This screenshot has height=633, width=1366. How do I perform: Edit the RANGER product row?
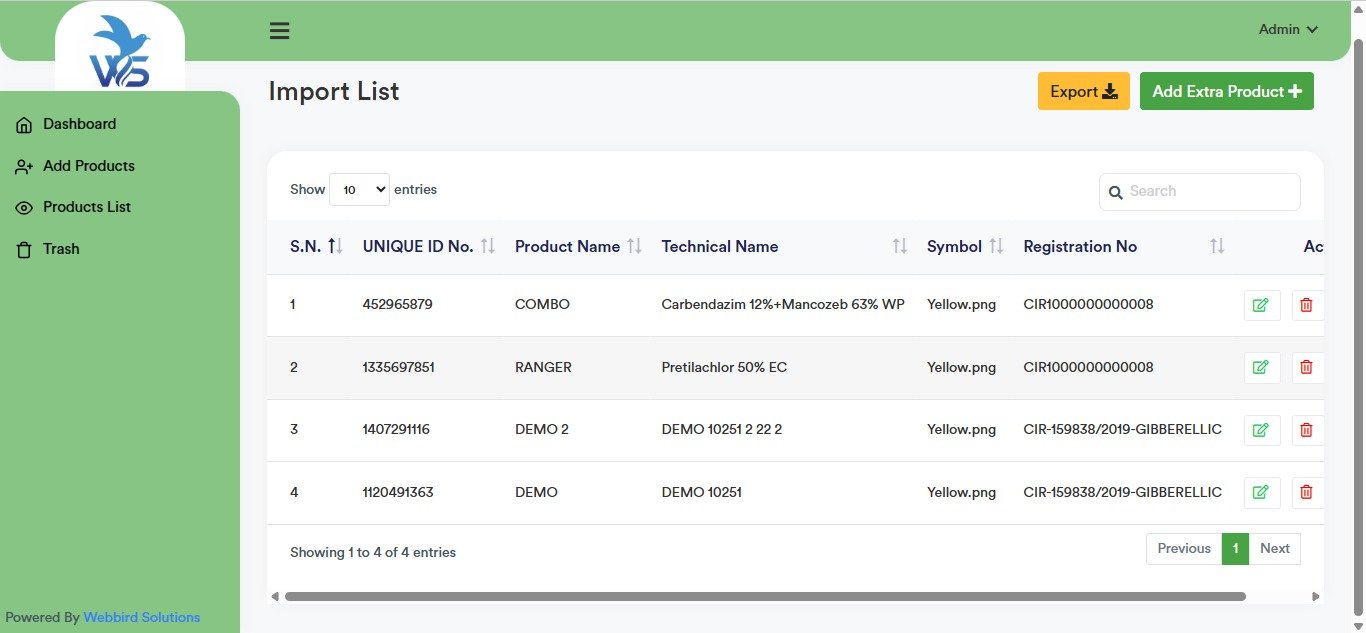coord(1261,368)
